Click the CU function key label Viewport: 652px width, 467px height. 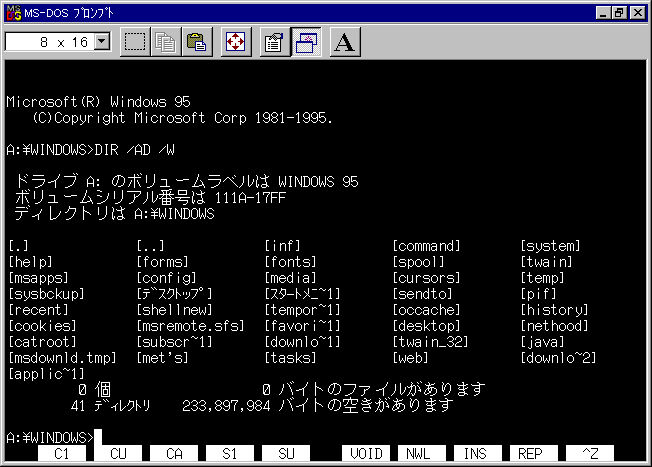(x=118, y=453)
